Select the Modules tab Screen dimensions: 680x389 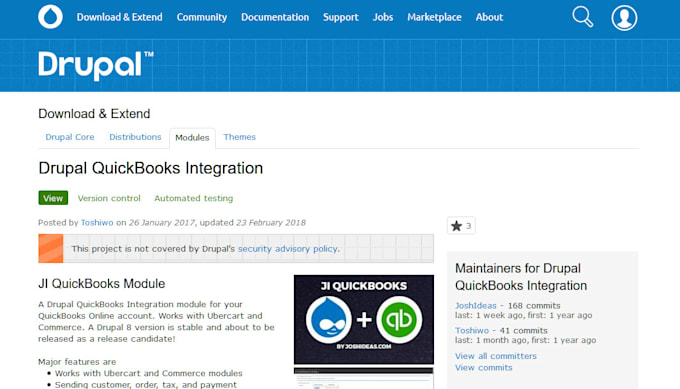tap(192, 138)
